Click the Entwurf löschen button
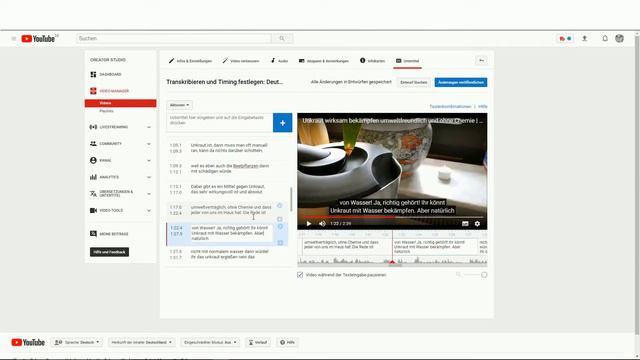Screen dimensions: 640x360 pyautogui.click(x=413, y=82)
